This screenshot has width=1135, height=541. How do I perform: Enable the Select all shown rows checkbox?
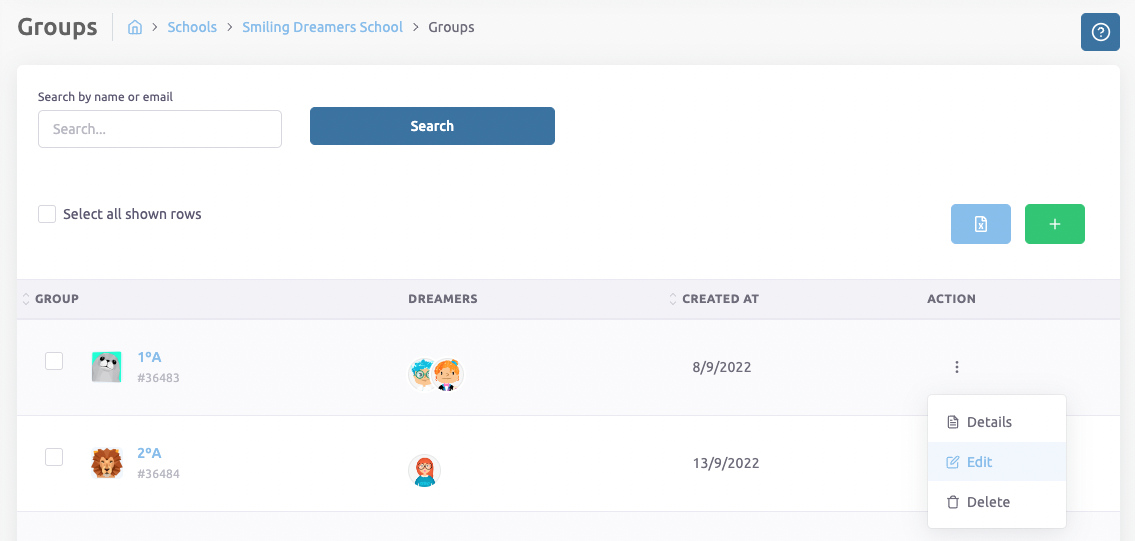(47, 214)
